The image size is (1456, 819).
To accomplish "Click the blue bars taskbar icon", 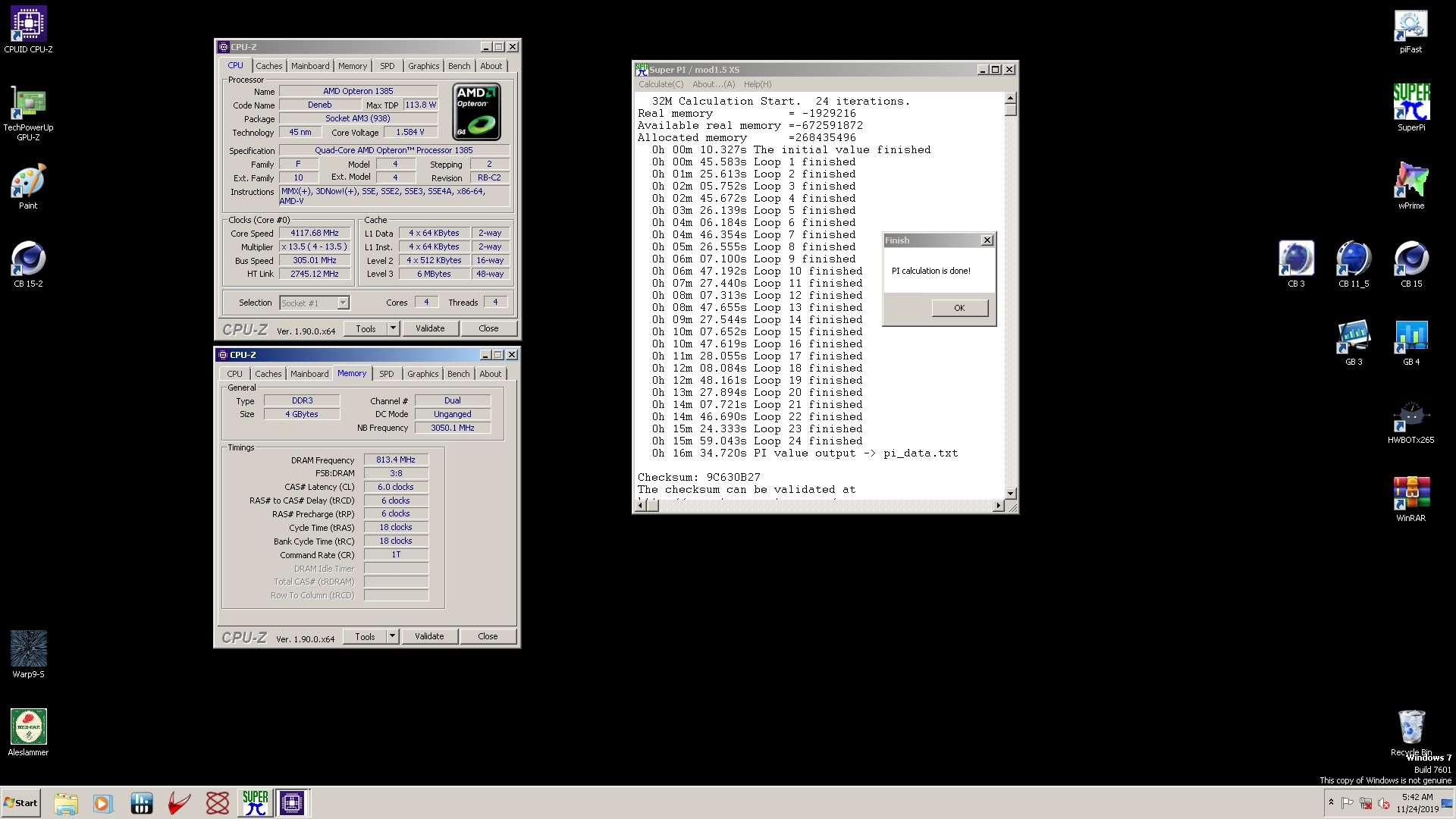I will [141, 803].
